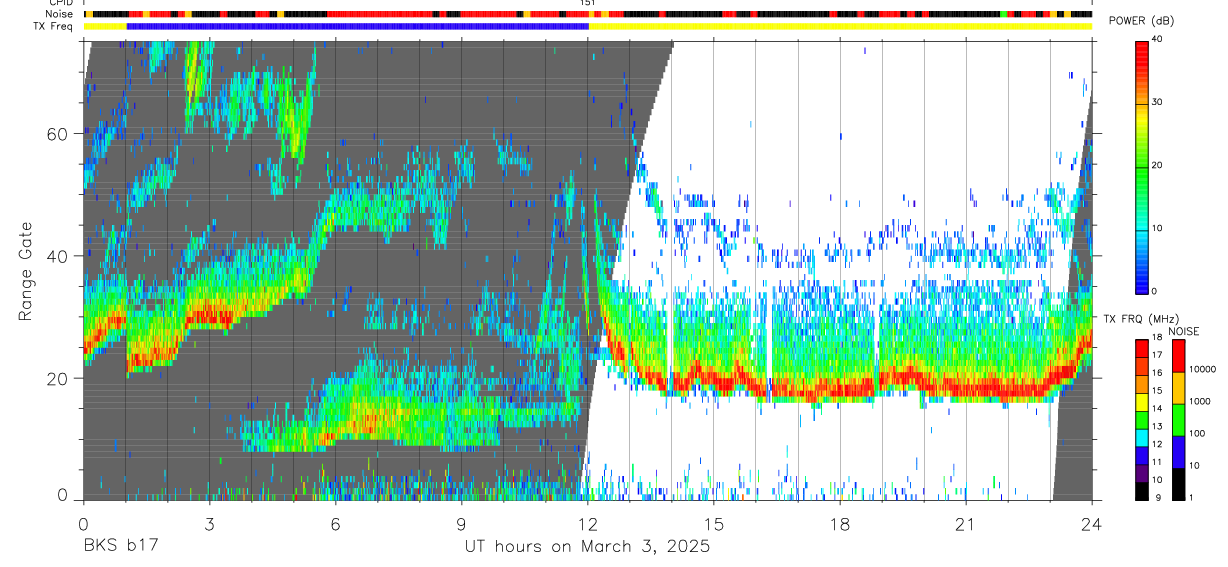Select the 10000 tick on noise legend
The width and height of the screenshot is (1228, 567).
coord(1202,370)
